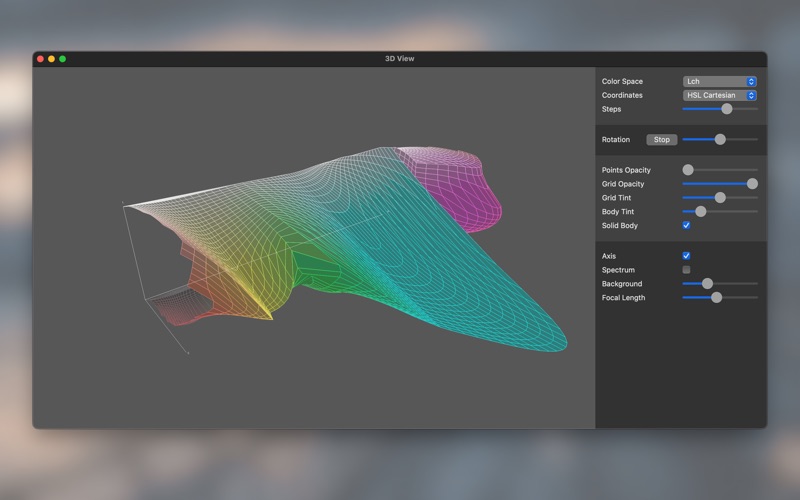Image resolution: width=800 pixels, height=500 pixels.
Task: Click the "Coordinates" label
Action: point(622,95)
